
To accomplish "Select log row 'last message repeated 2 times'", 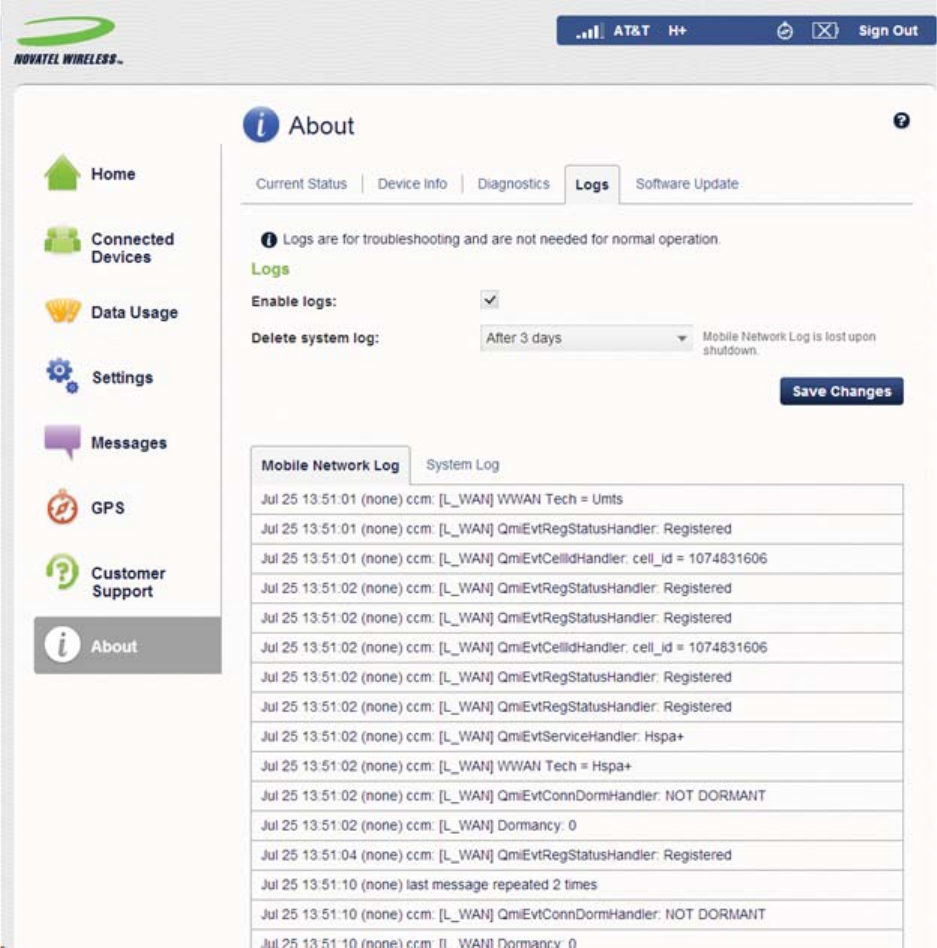I will click(x=577, y=885).
